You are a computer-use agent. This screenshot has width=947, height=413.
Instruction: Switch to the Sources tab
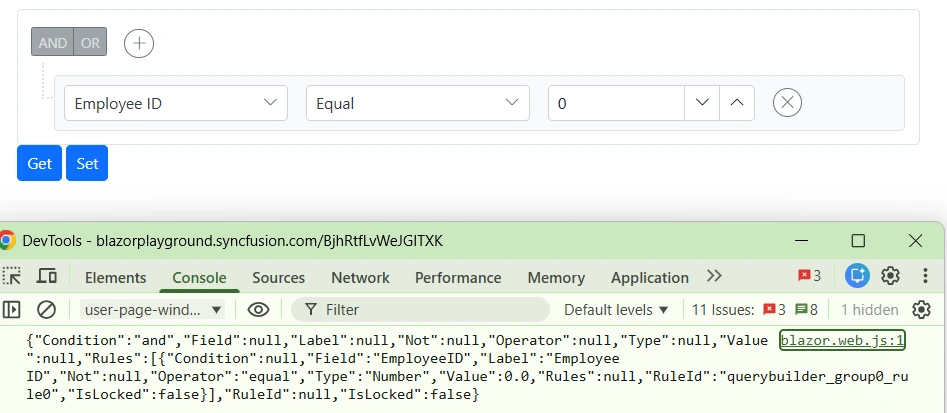coord(278,278)
